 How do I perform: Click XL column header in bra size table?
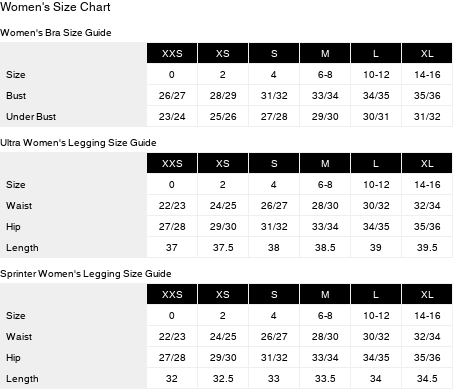pos(427,53)
